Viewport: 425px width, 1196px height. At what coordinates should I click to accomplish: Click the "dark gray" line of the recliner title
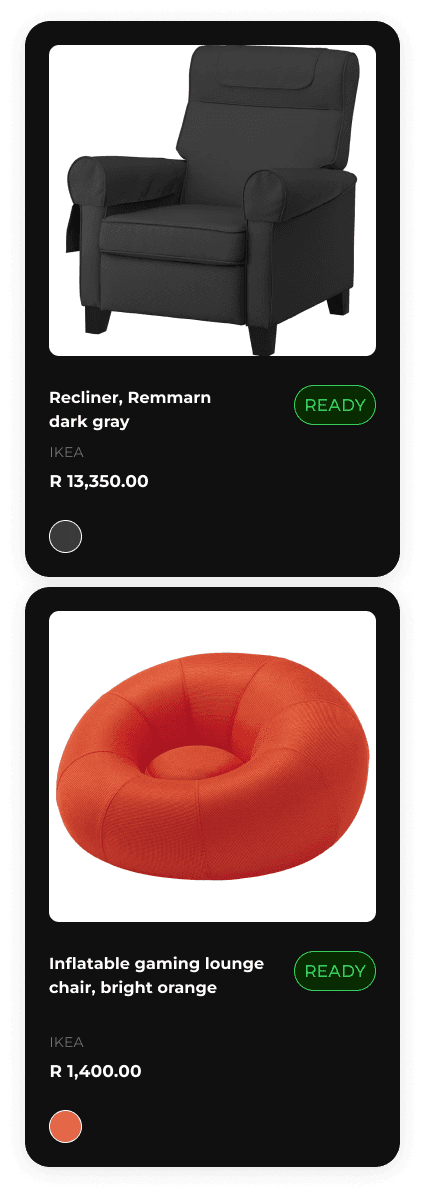(89, 422)
